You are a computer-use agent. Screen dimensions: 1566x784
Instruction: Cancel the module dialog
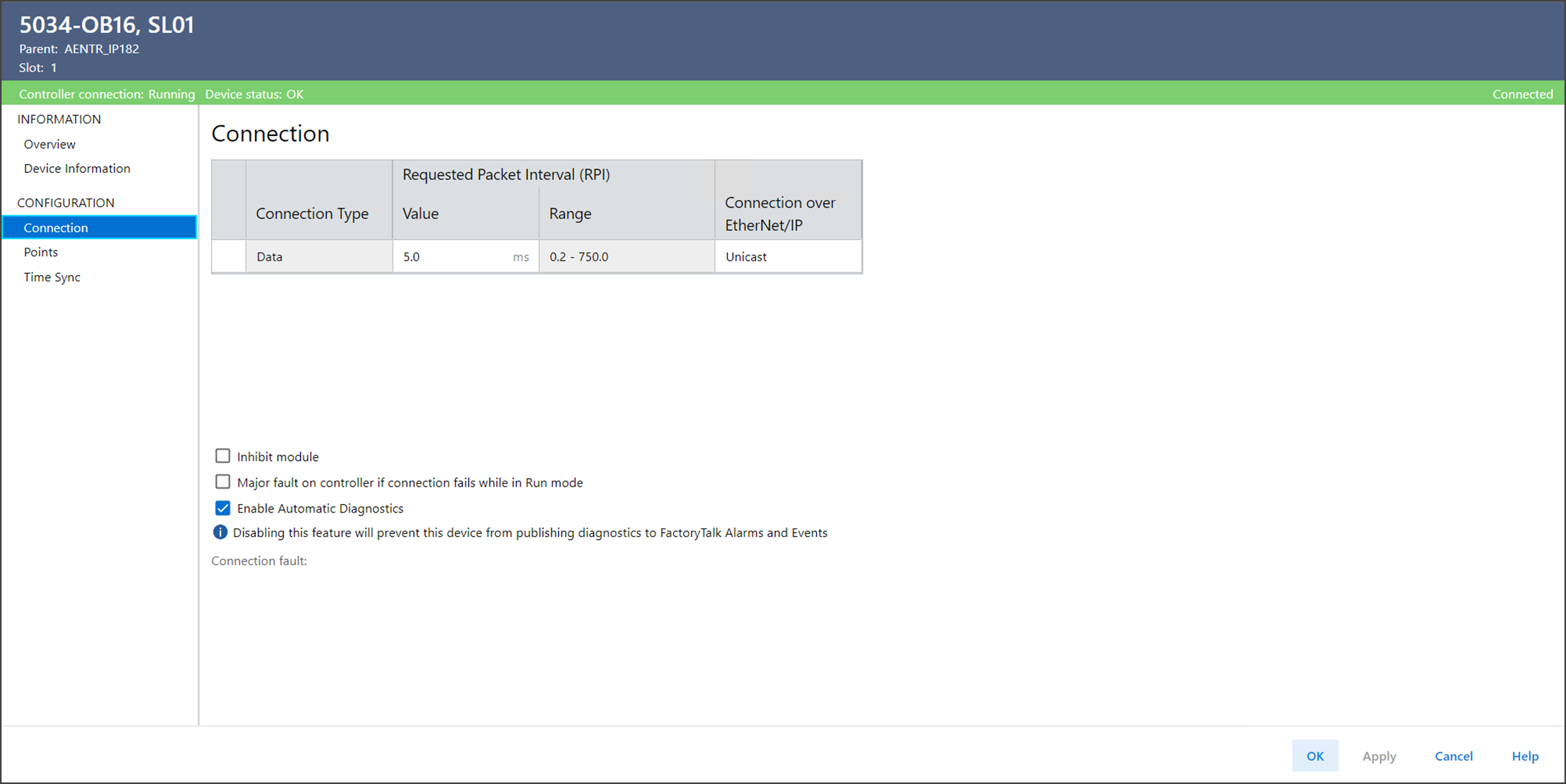click(x=1453, y=756)
